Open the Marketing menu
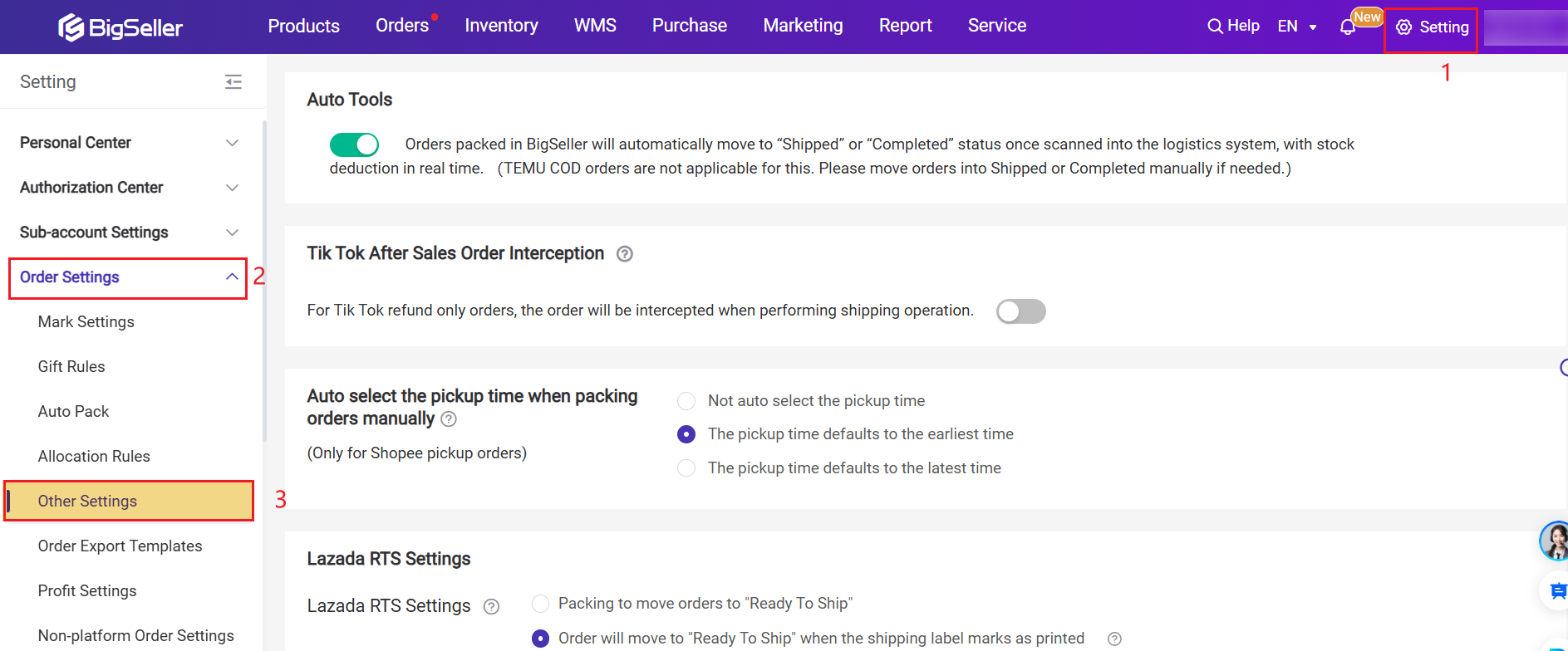This screenshot has height=651, width=1568. (x=803, y=26)
